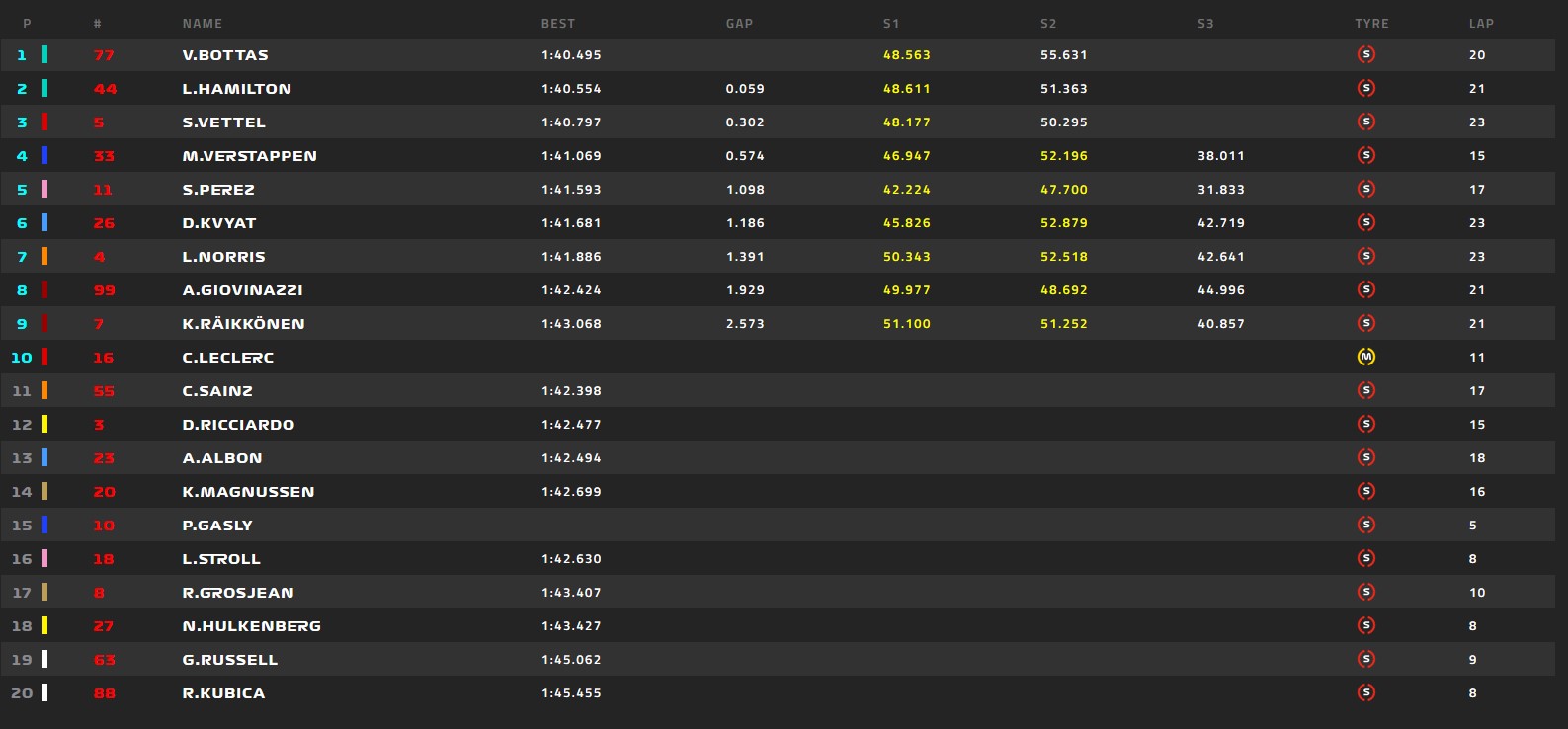Click the NAME column header
Image resolution: width=1568 pixels, height=729 pixels.
point(203,23)
